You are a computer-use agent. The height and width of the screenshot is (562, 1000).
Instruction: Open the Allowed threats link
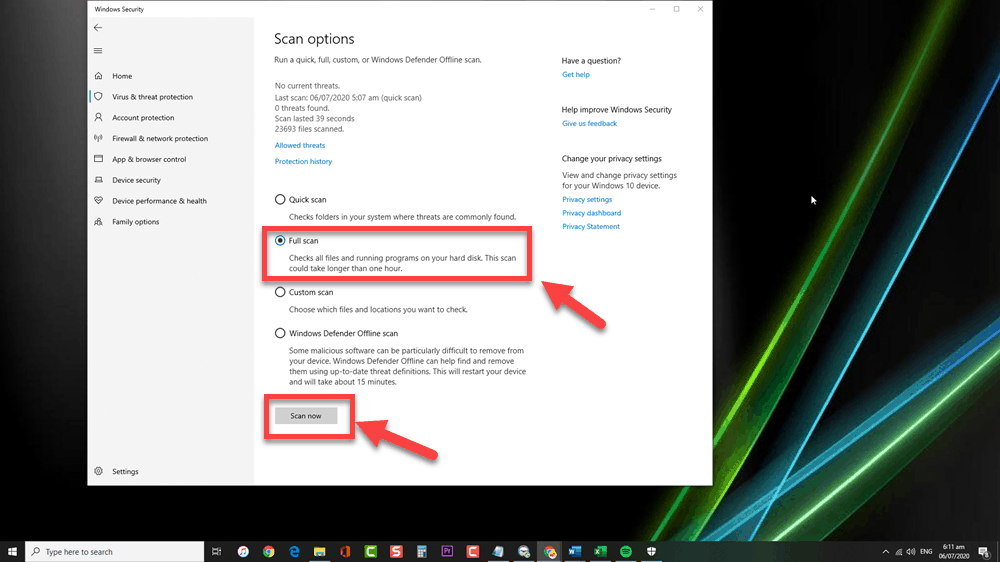click(x=300, y=145)
